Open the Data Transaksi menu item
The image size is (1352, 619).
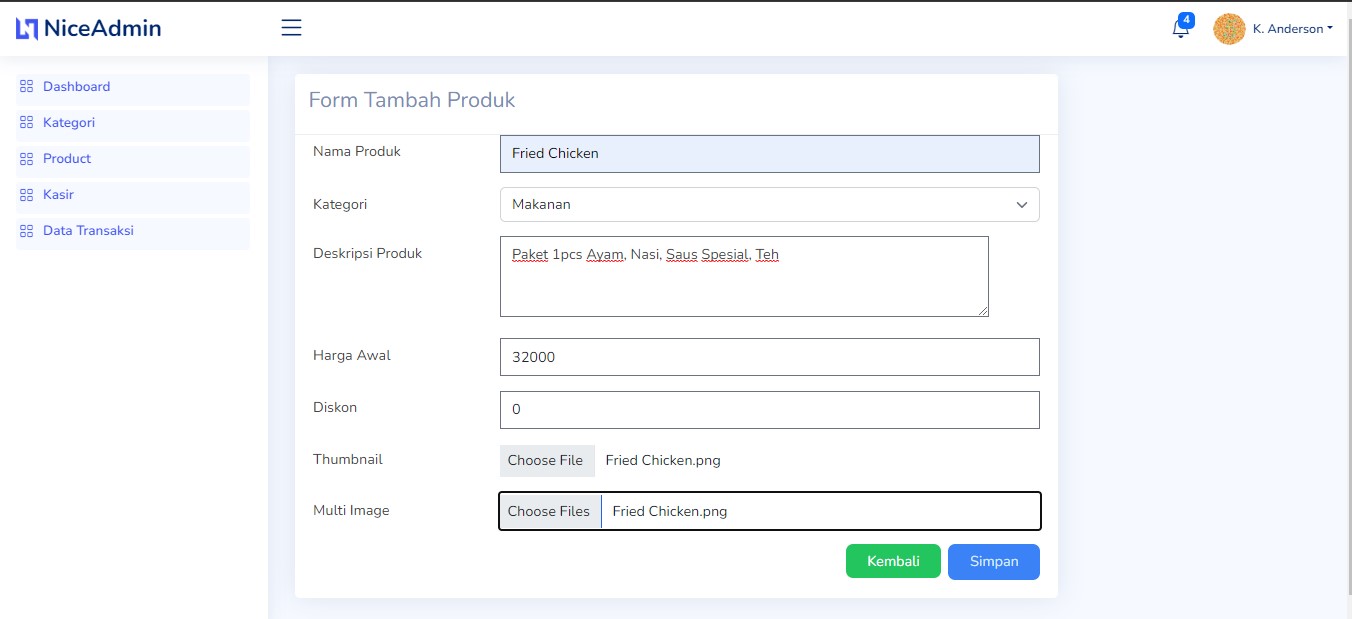tap(88, 231)
